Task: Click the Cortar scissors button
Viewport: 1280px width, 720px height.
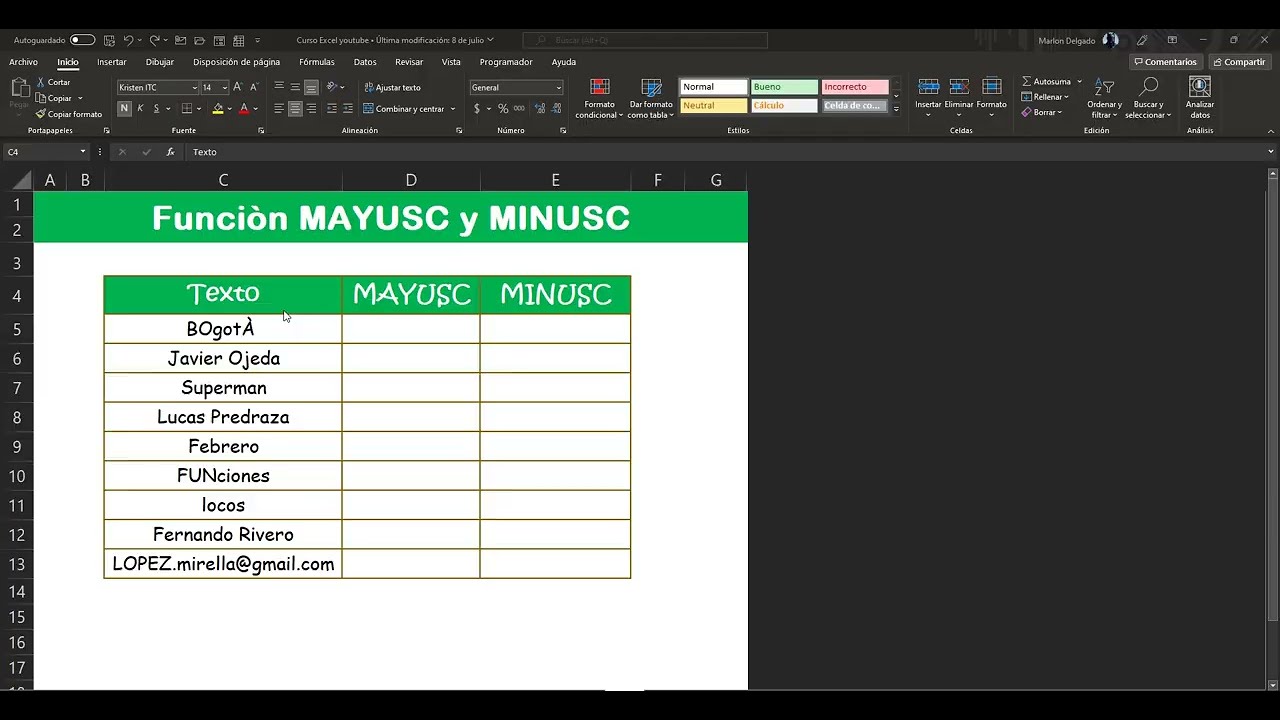Action: click(x=53, y=82)
